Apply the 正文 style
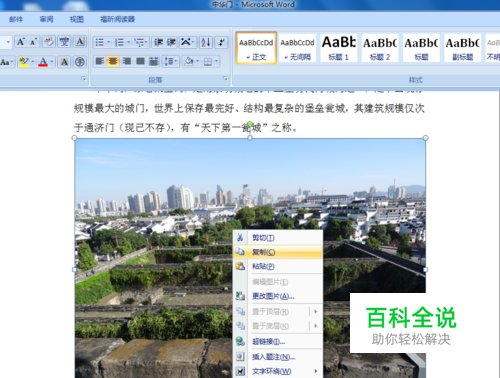Screen dimensions: 500x378 point(256,48)
